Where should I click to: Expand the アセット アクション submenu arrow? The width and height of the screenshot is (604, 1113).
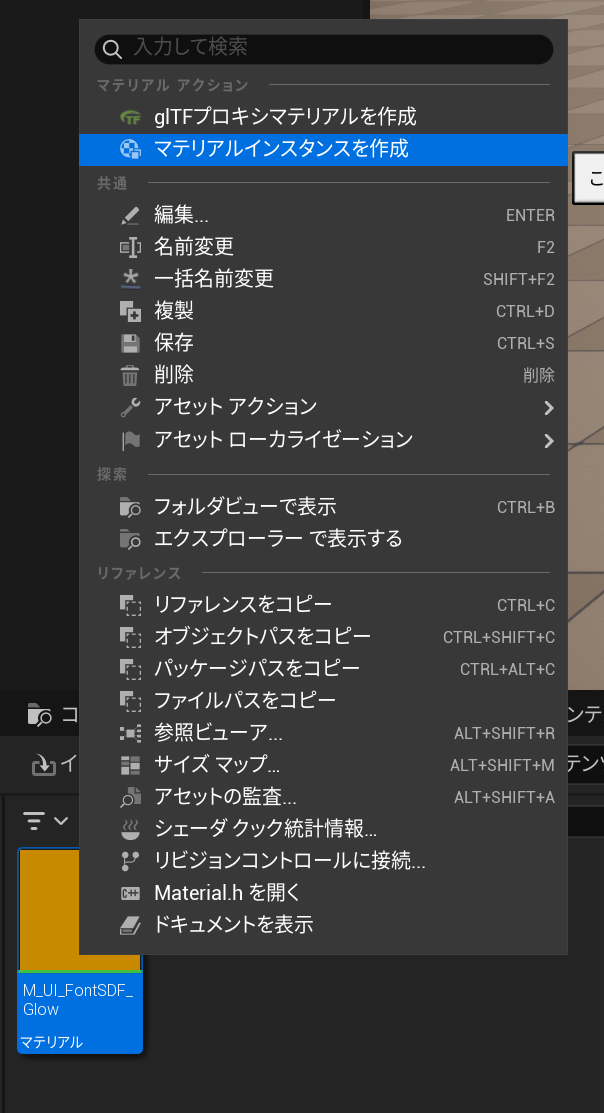548,408
